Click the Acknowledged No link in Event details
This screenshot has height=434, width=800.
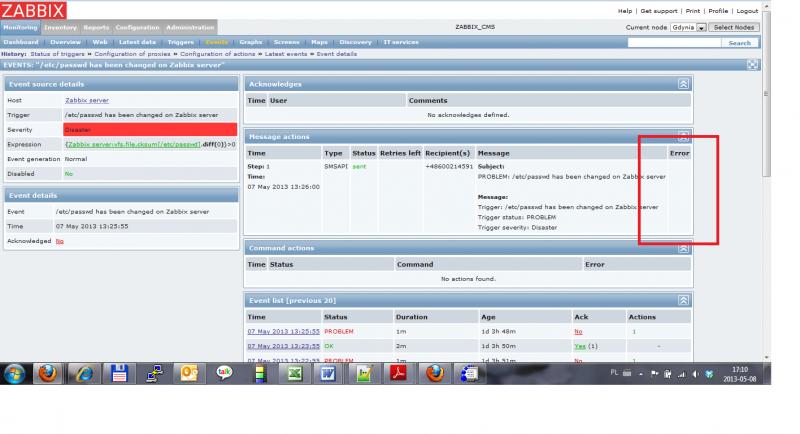tap(60, 241)
